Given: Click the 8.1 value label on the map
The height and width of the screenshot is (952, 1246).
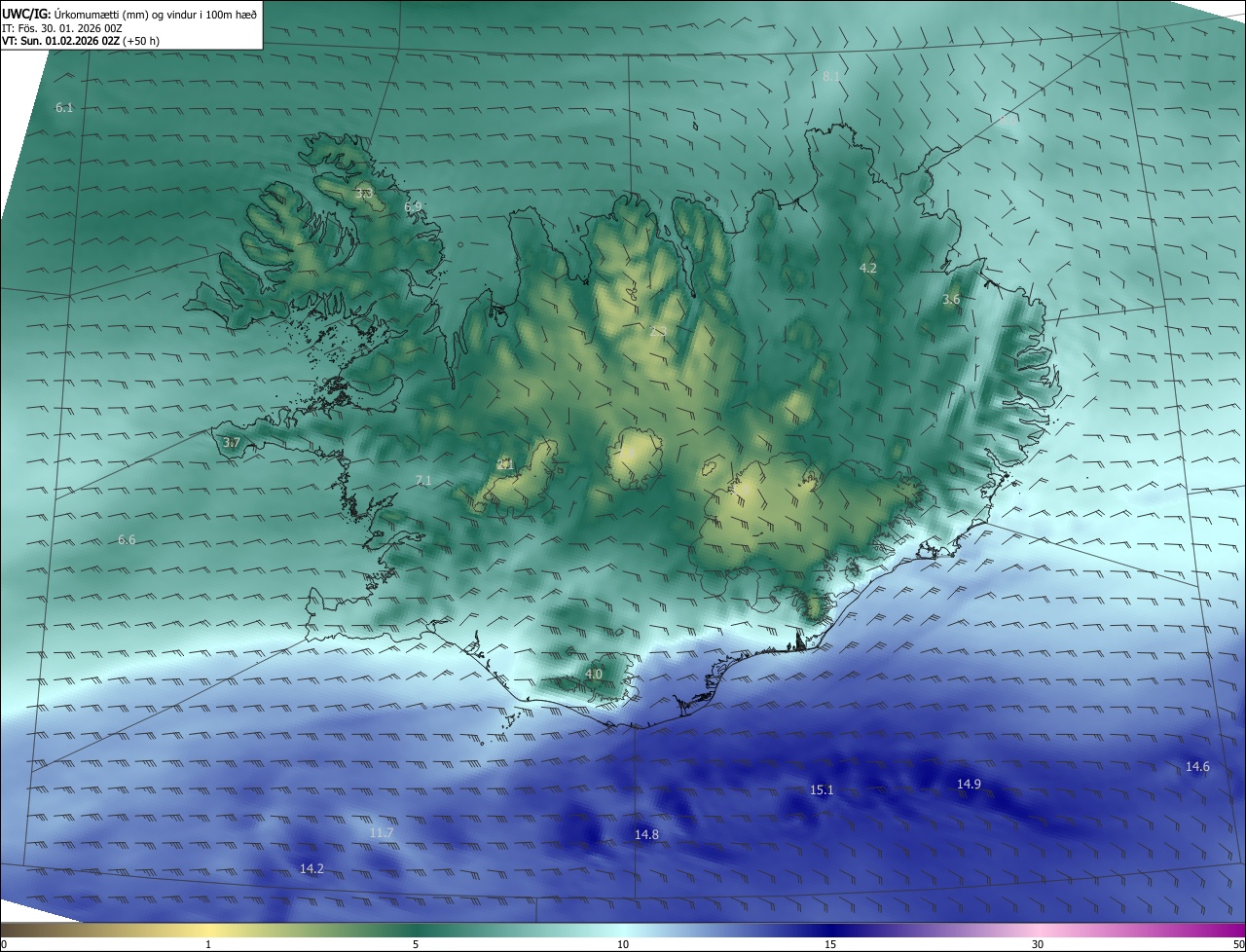Looking at the screenshot, I should coord(831,76).
